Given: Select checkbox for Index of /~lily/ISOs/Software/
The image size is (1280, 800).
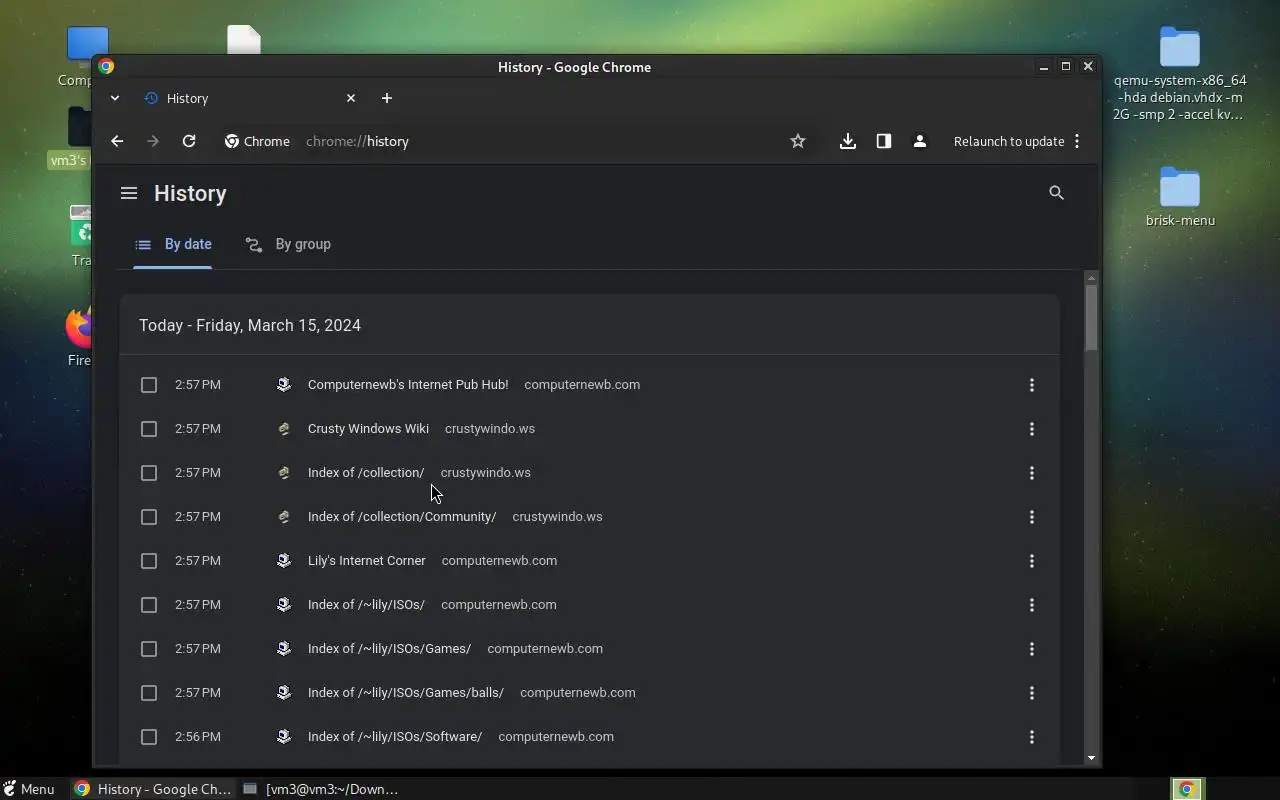Looking at the screenshot, I should 149,737.
